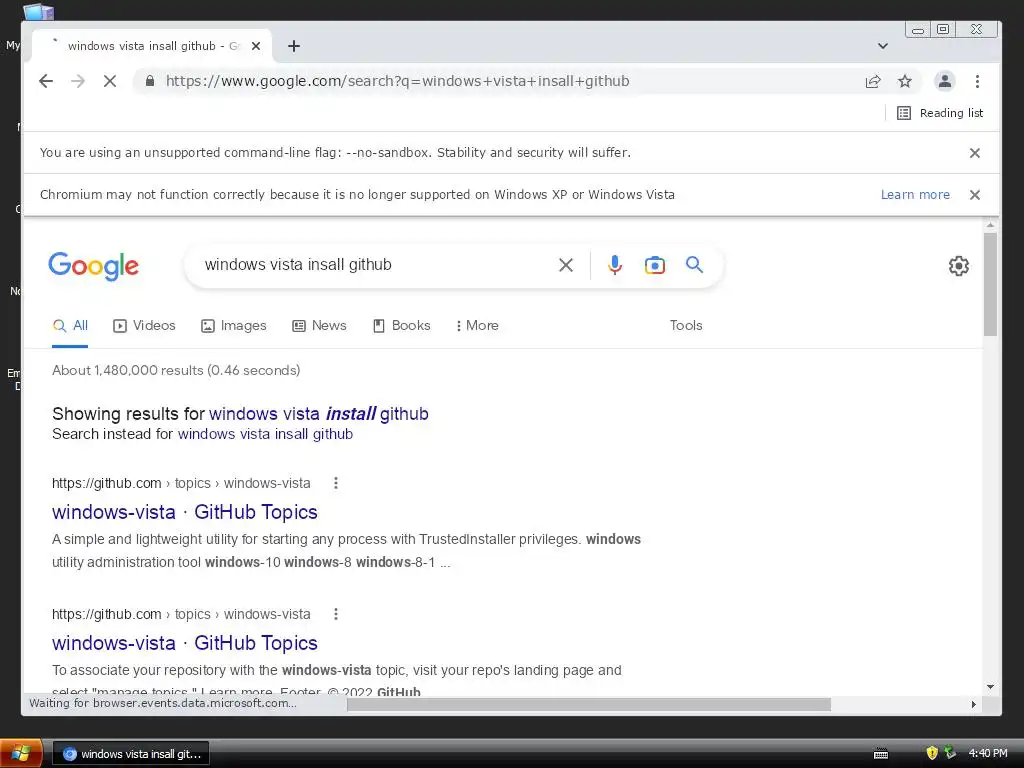Go back to the previous page
The width and height of the screenshot is (1024, 768).
46,81
